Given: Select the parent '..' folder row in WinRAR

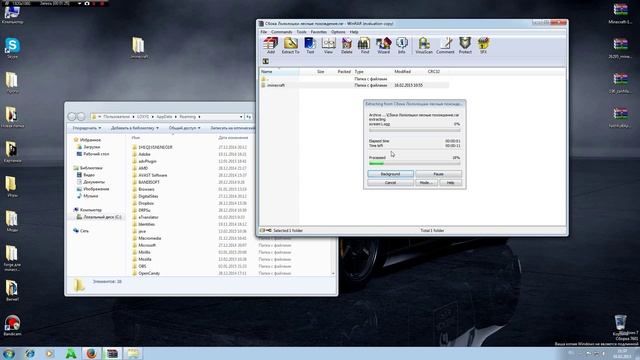Looking at the screenshot, I should pos(354,79).
